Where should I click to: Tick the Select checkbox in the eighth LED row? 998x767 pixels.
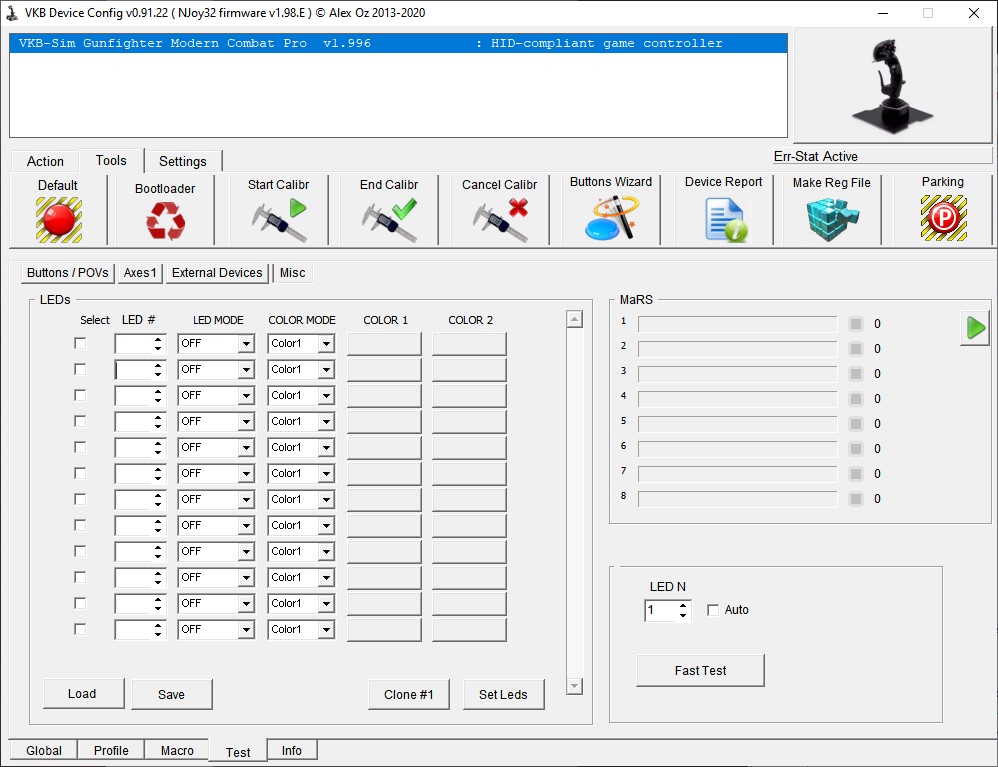(x=80, y=525)
